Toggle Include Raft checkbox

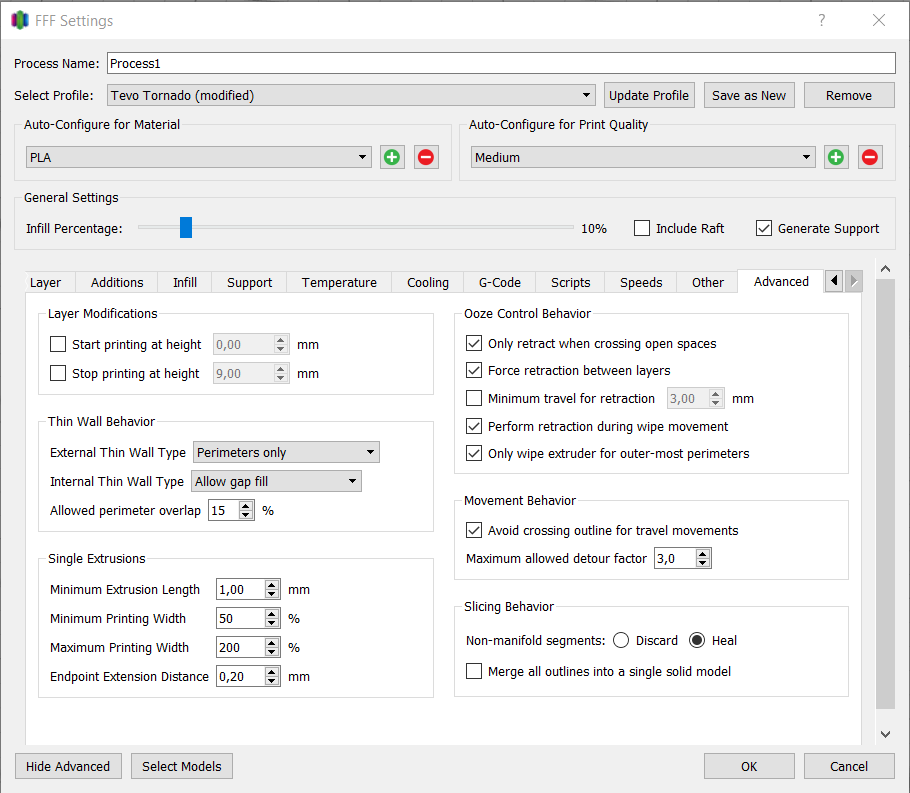(642, 228)
